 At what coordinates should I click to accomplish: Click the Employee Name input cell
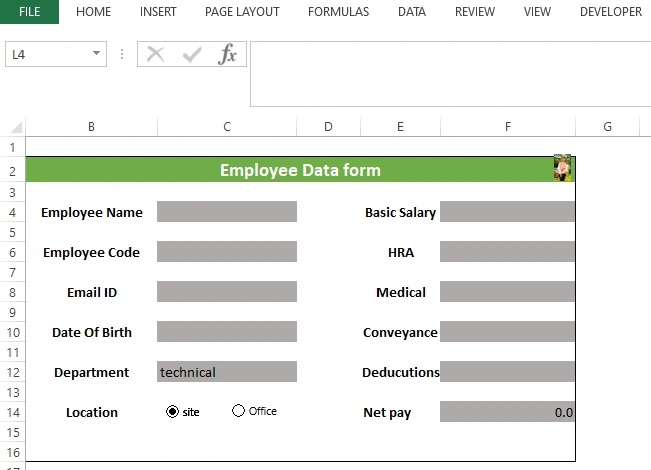coord(227,211)
